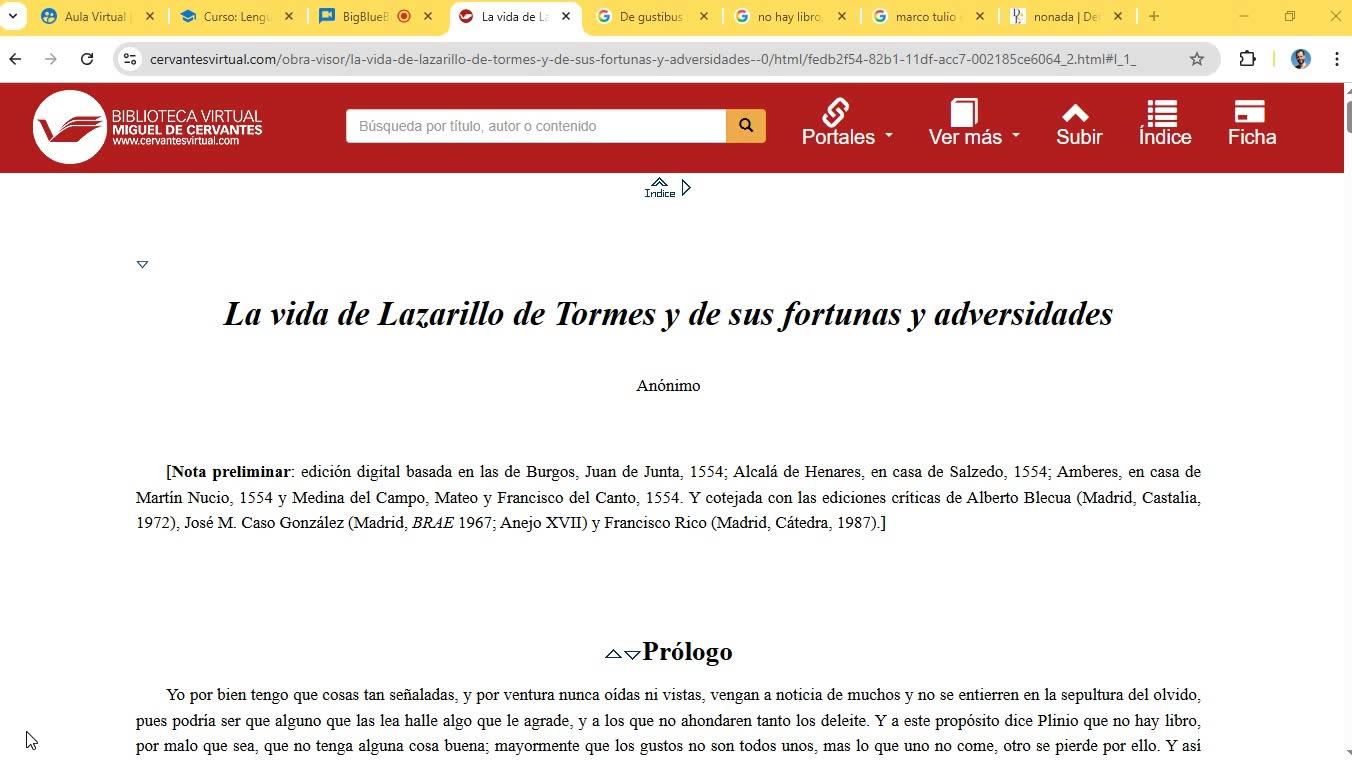Close the 'nonada | De' tab
This screenshot has height=760, width=1352.
1118,16
